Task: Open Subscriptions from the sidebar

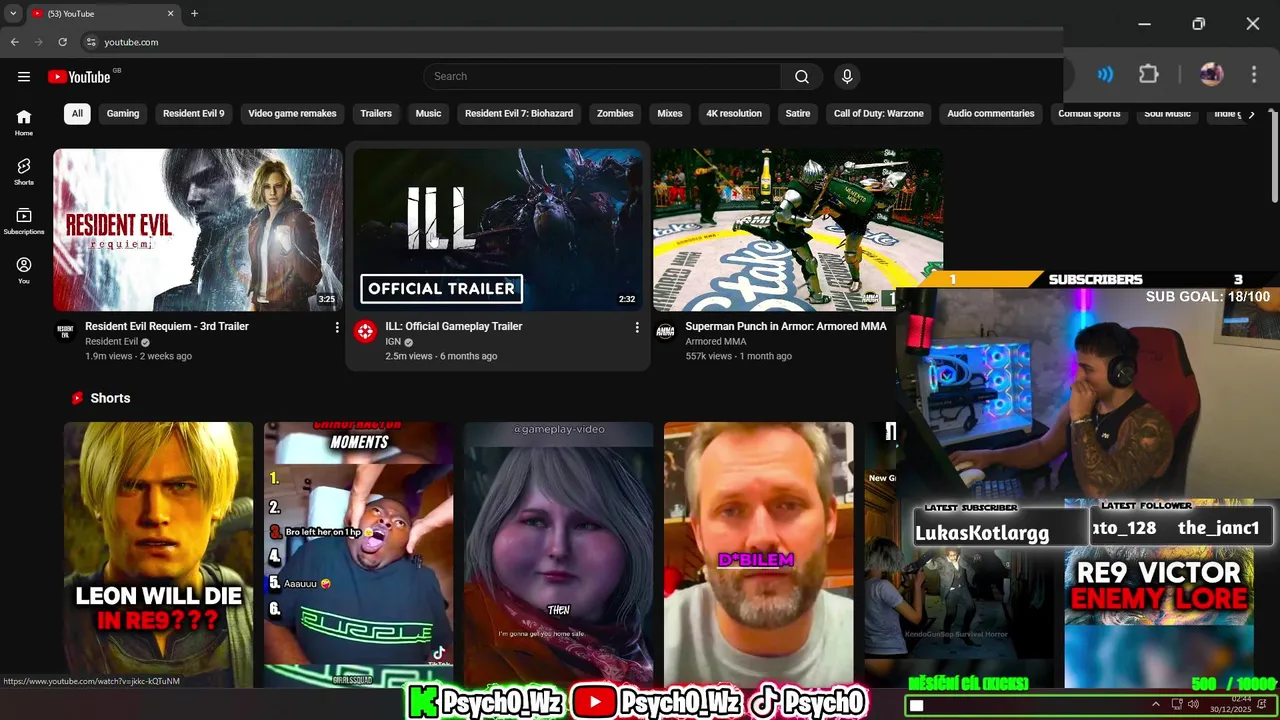Action: pos(24,221)
